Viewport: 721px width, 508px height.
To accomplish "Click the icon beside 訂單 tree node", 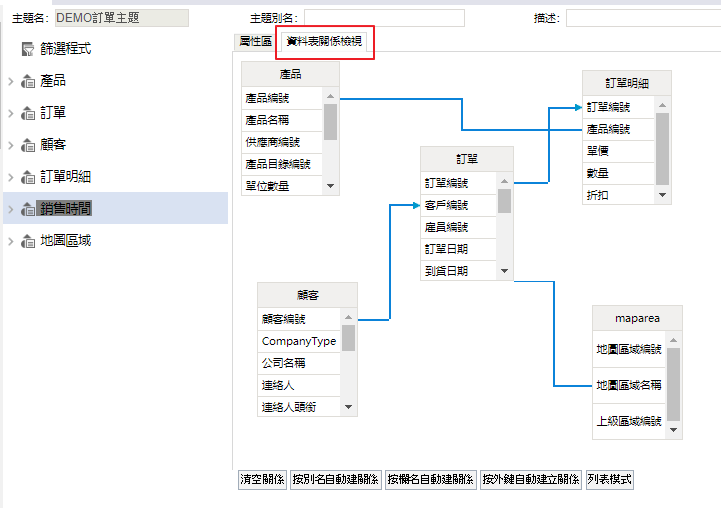I will pyautogui.click(x=28, y=113).
